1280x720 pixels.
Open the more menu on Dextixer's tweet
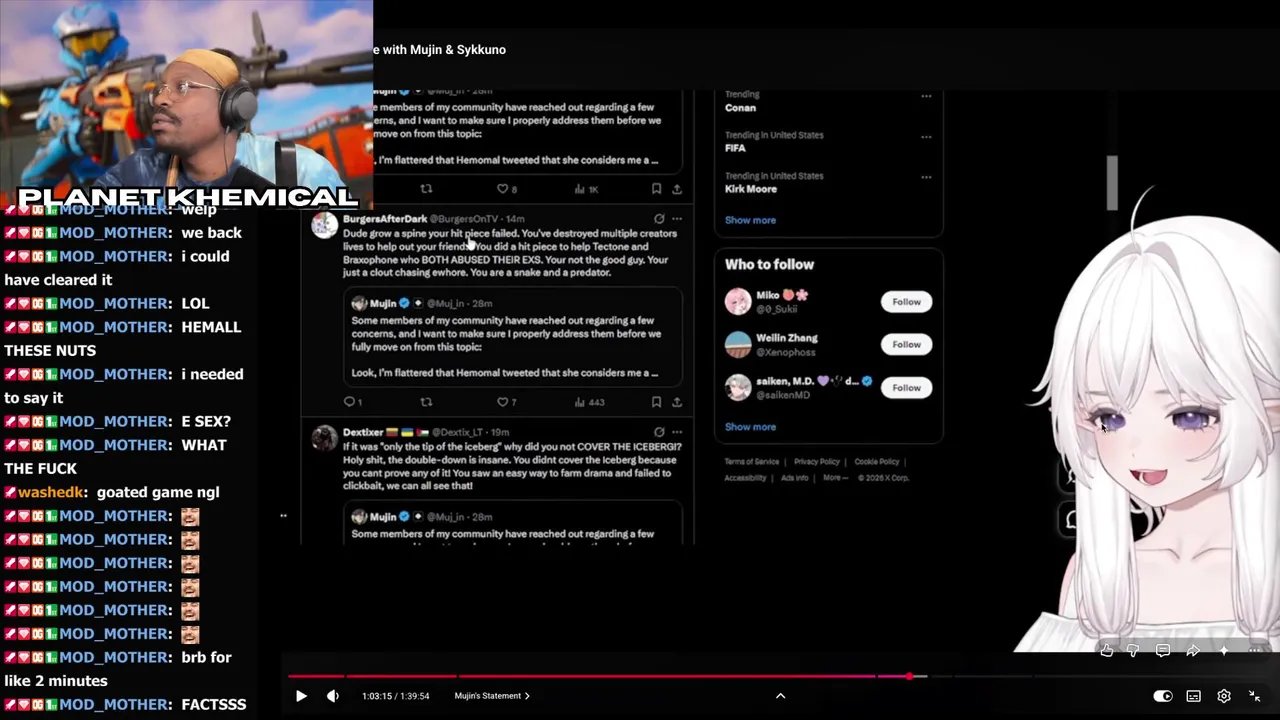[x=677, y=432]
